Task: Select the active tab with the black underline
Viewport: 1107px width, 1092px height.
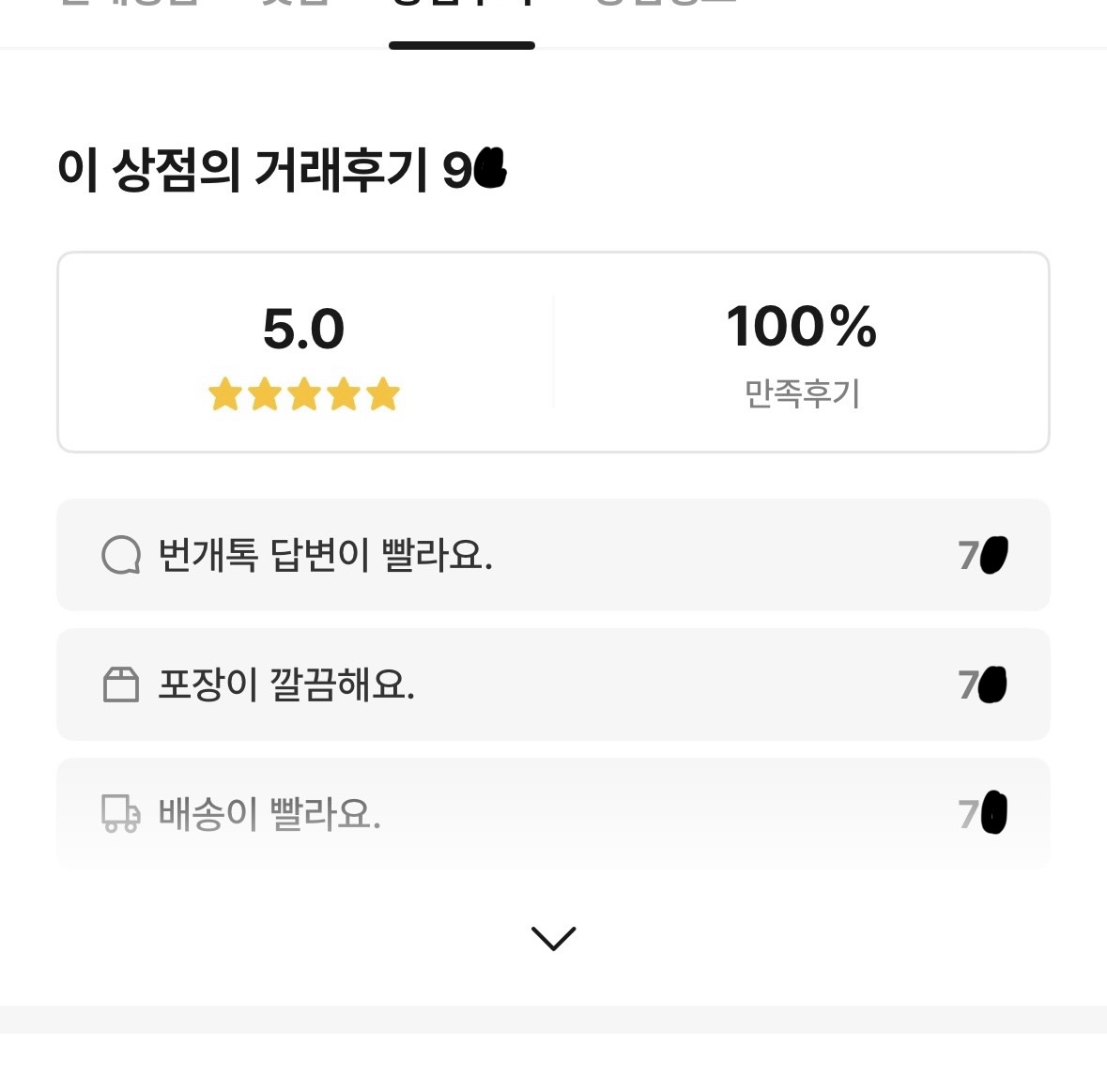Action: 461,19
